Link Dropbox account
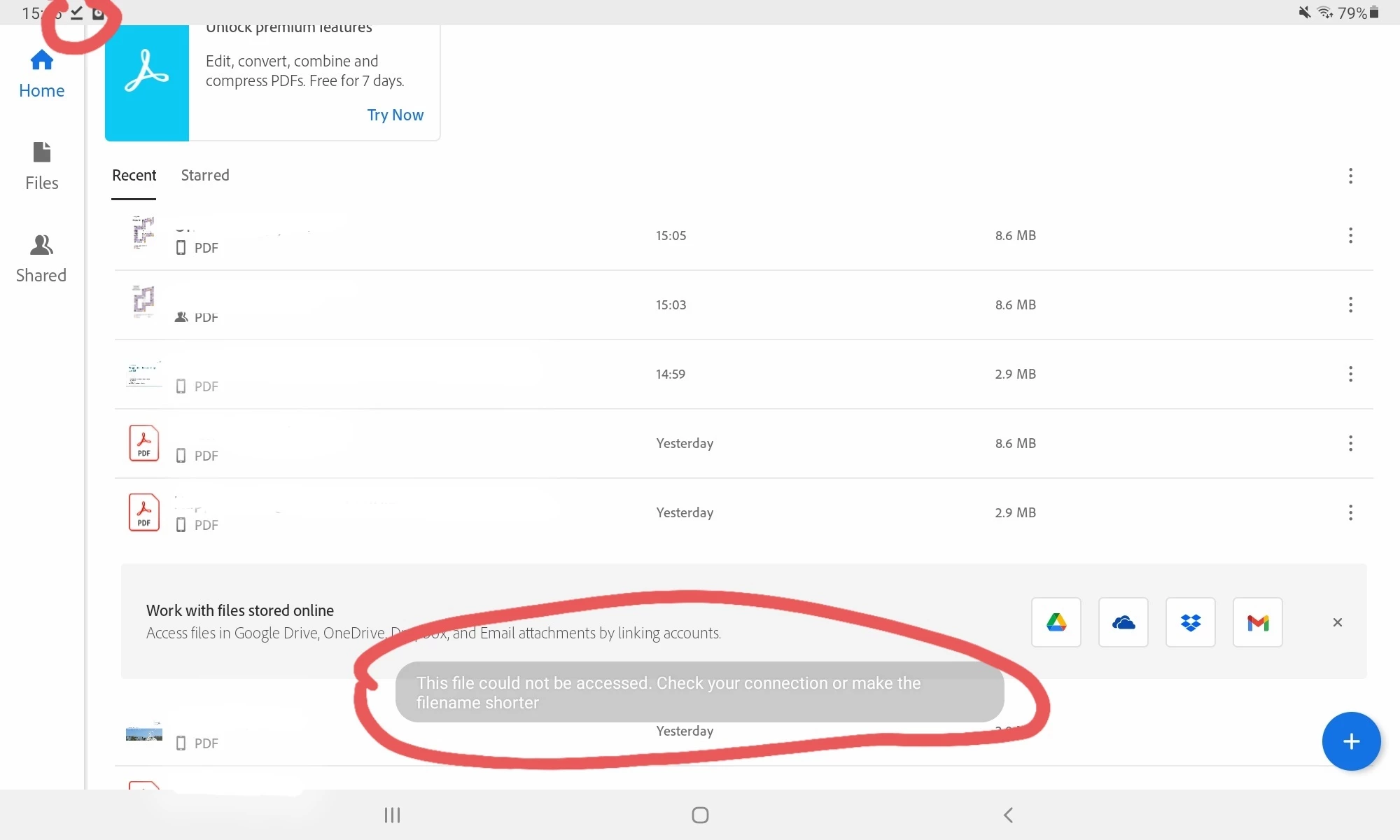Screen dimensions: 1400x840 (1190, 622)
